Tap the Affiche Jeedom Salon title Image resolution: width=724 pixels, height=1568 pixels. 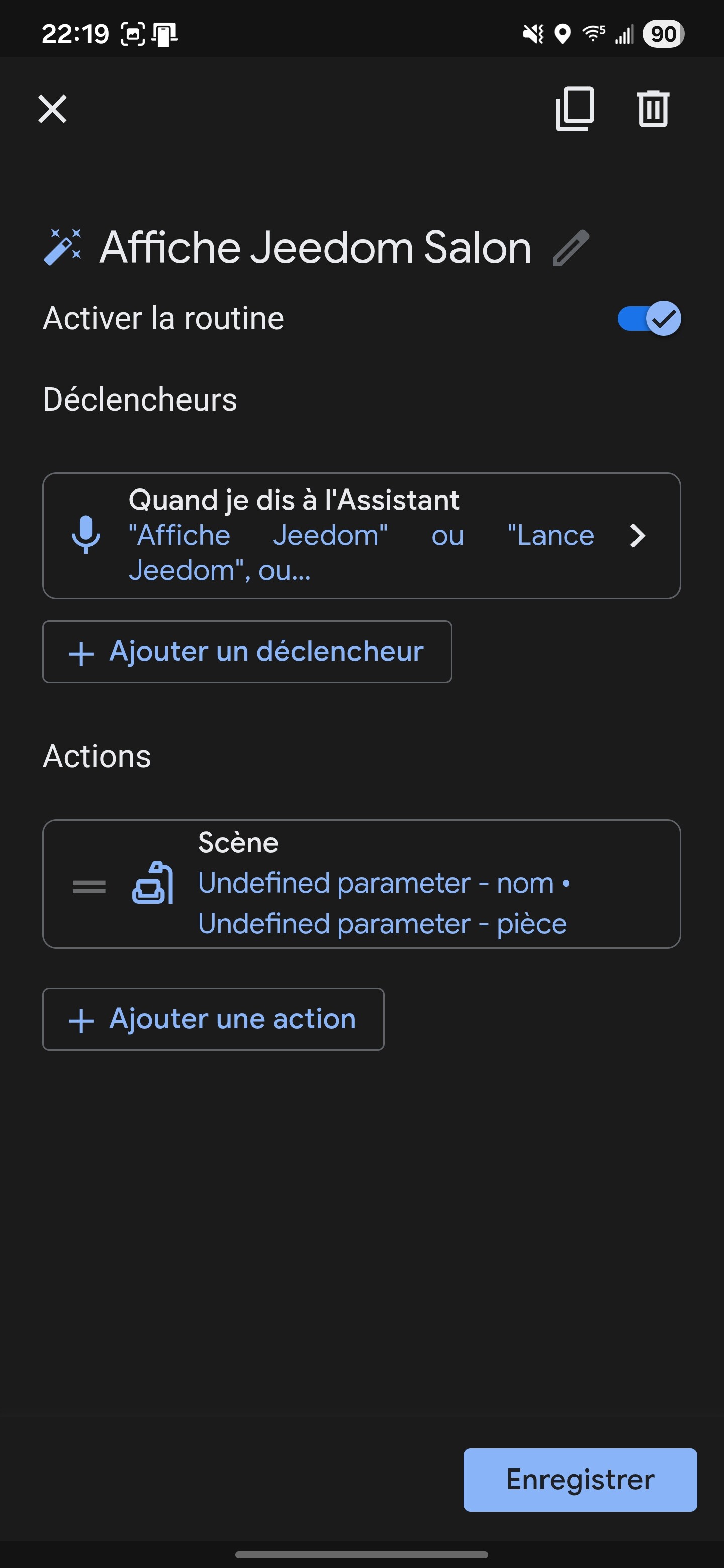coord(315,248)
